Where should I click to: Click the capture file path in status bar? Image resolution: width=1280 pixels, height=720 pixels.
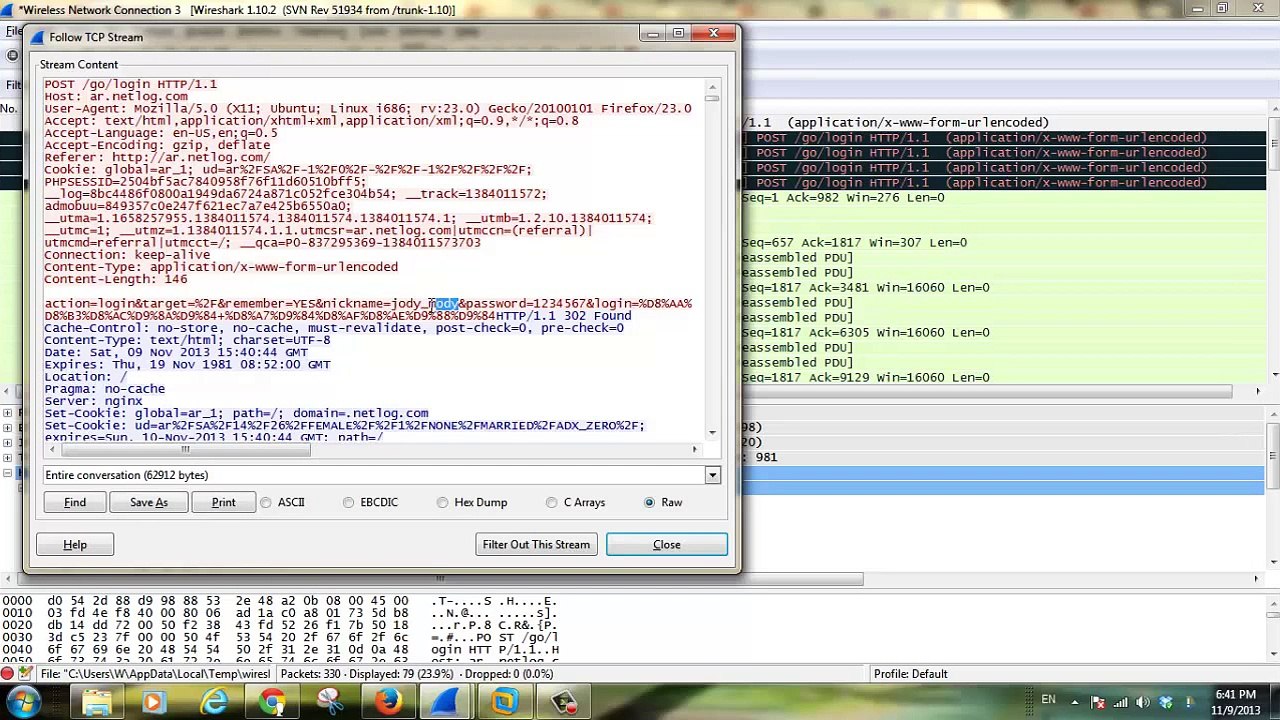[x=155, y=674]
